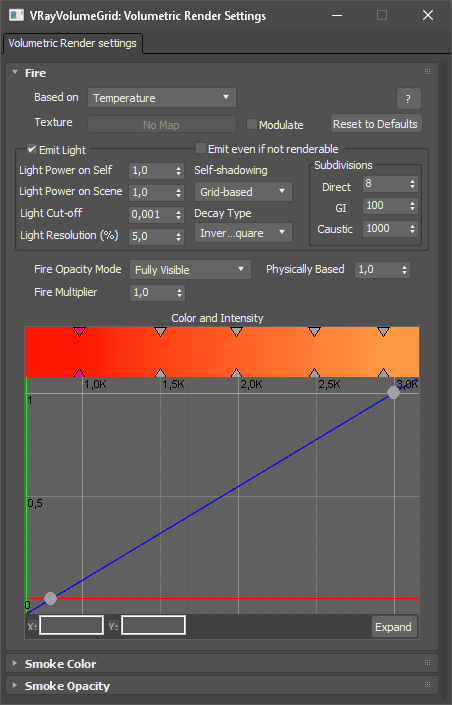
Task: Click Caustic subdivisions spinner arrows
Action: click(x=412, y=228)
